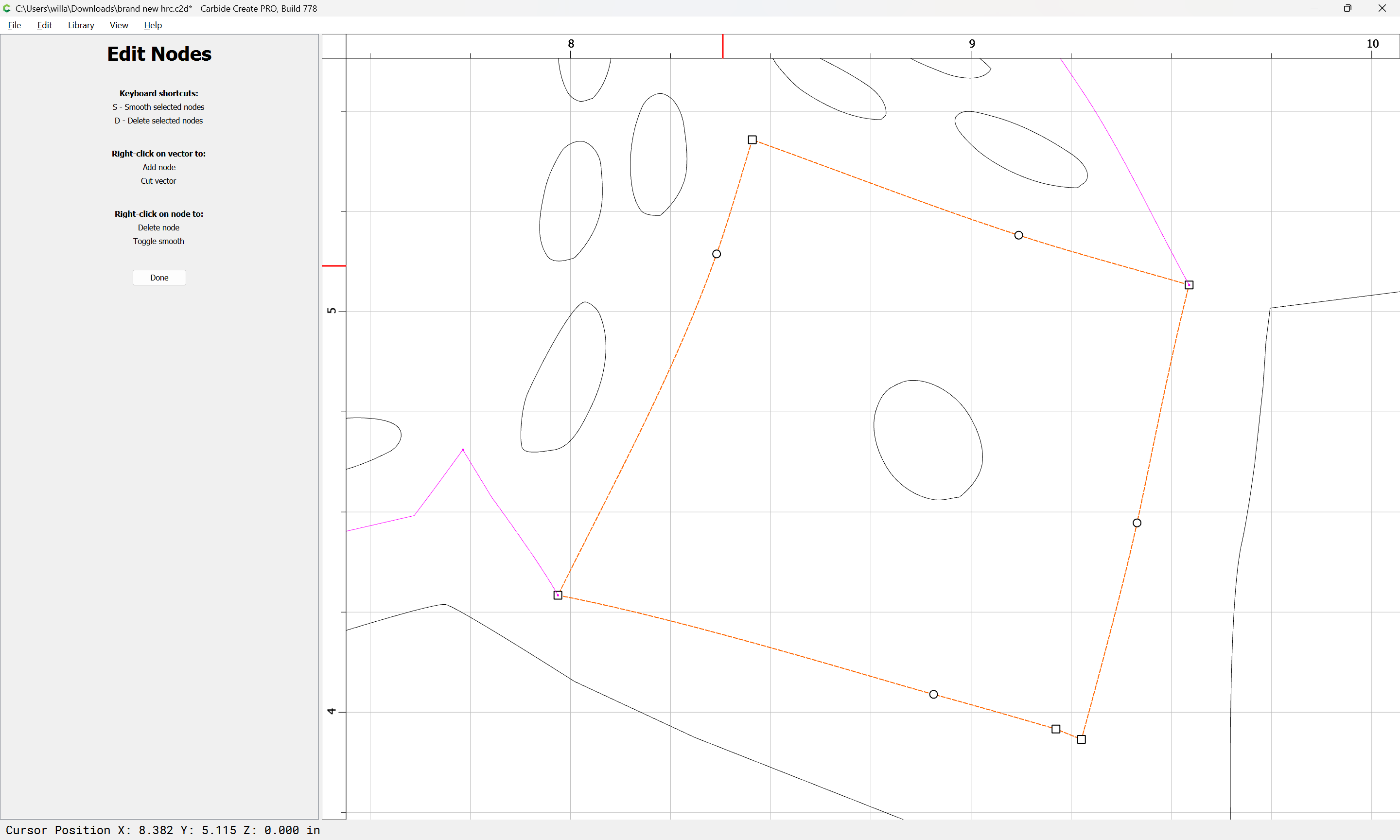1400x840 pixels.
Task: Select the top-left square corner node
Action: tap(752, 140)
